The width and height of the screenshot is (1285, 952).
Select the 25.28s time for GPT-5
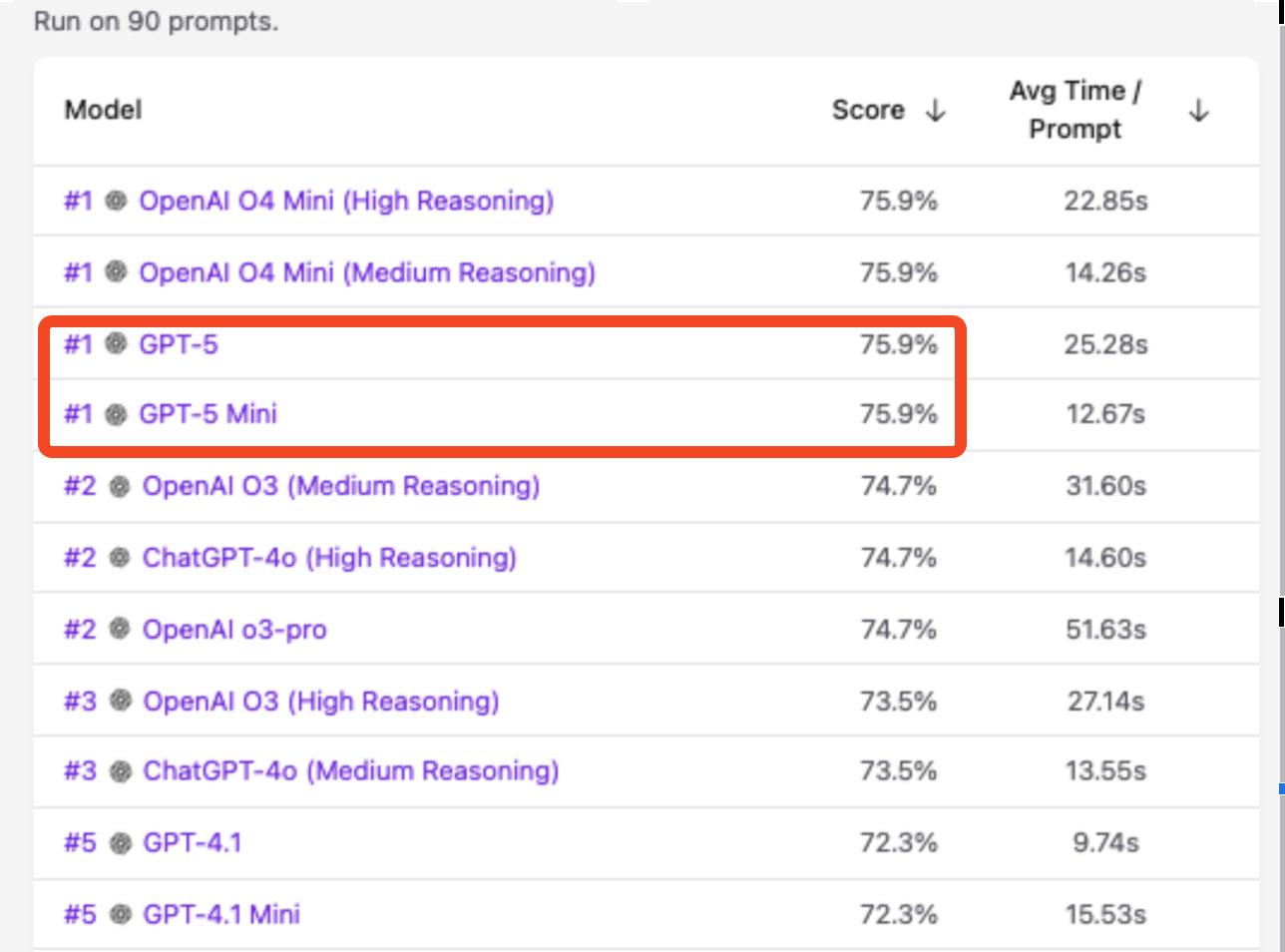point(1105,344)
